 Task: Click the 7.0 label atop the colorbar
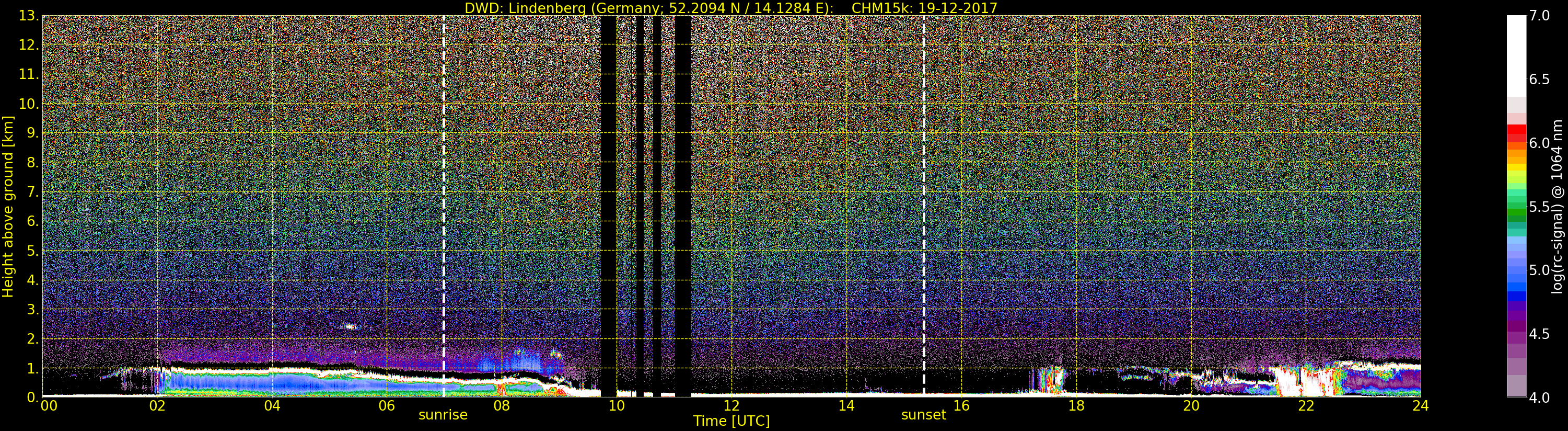tap(1539, 16)
